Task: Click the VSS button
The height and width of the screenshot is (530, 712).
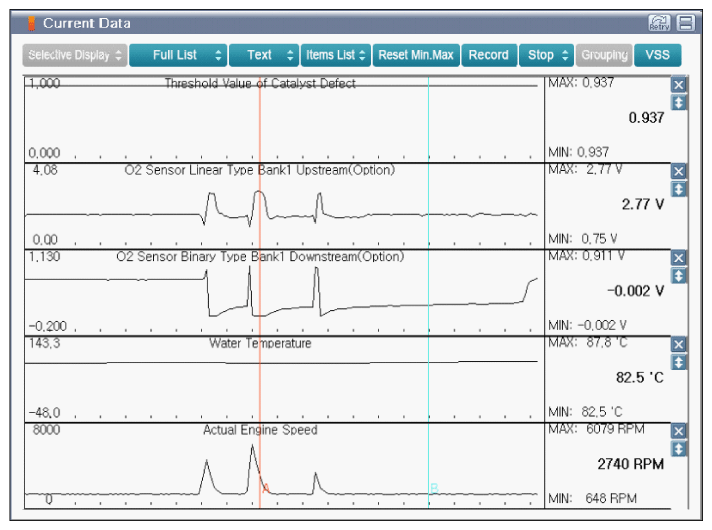Action: click(x=658, y=55)
